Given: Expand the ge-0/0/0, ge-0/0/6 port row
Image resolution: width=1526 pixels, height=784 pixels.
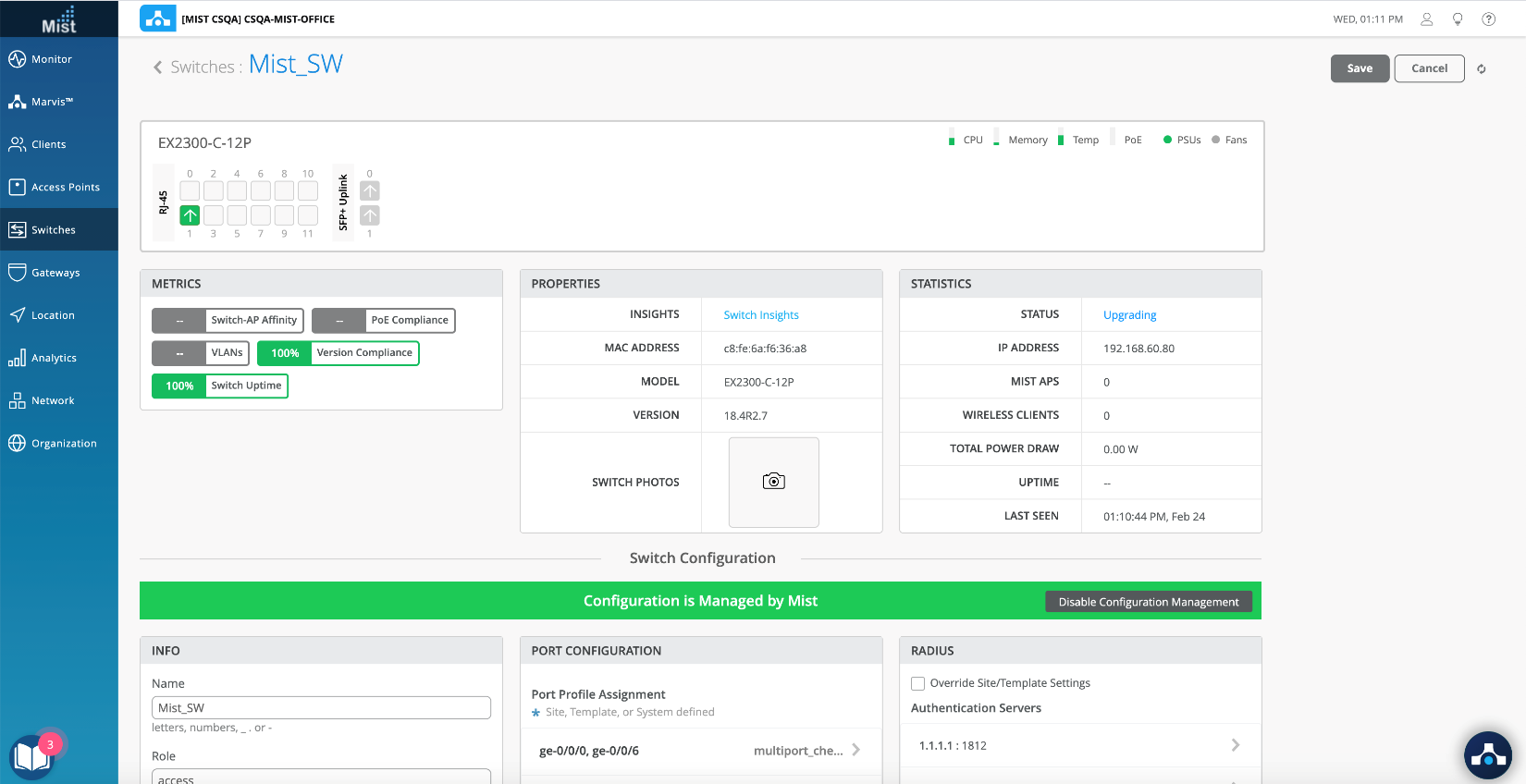Looking at the screenshot, I should pos(855,750).
